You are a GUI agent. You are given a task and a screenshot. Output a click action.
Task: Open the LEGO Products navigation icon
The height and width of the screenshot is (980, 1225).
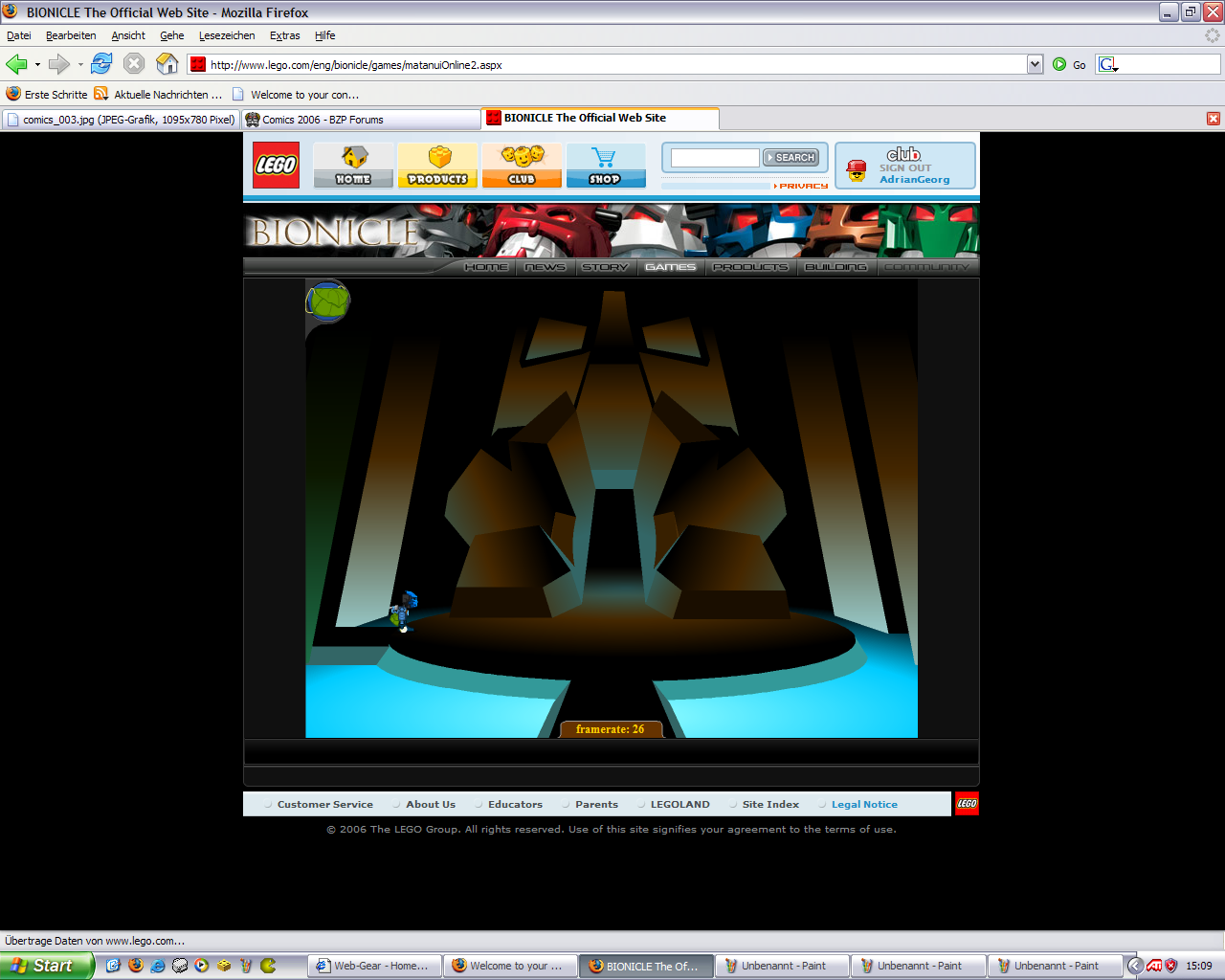[x=437, y=166]
